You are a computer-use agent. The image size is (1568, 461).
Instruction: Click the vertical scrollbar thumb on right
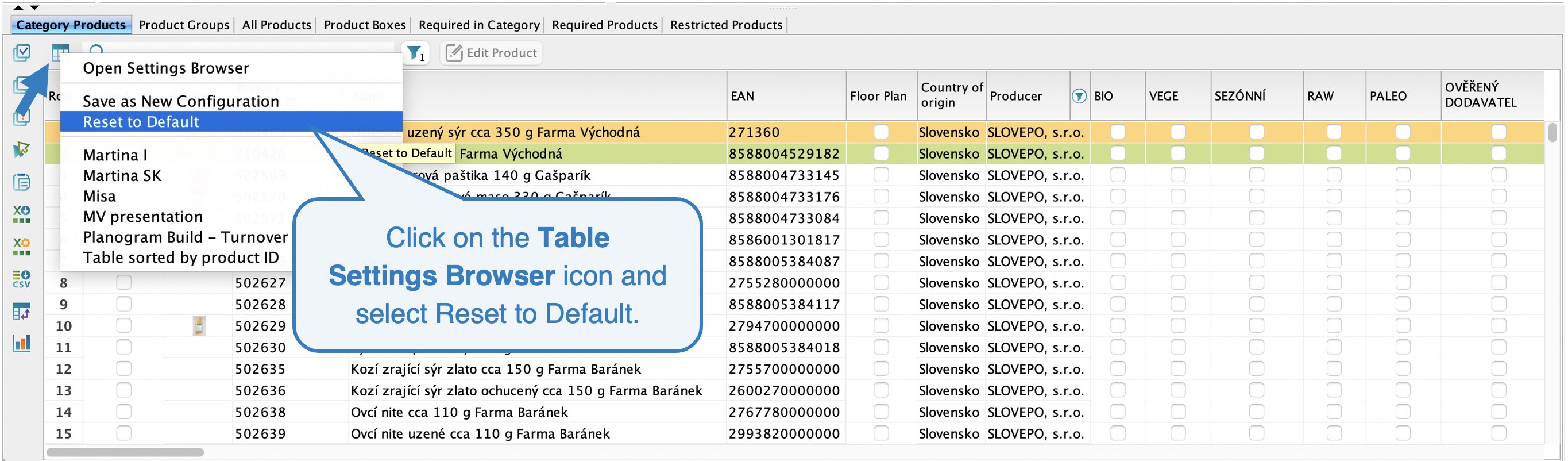[x=1553, y=132]
